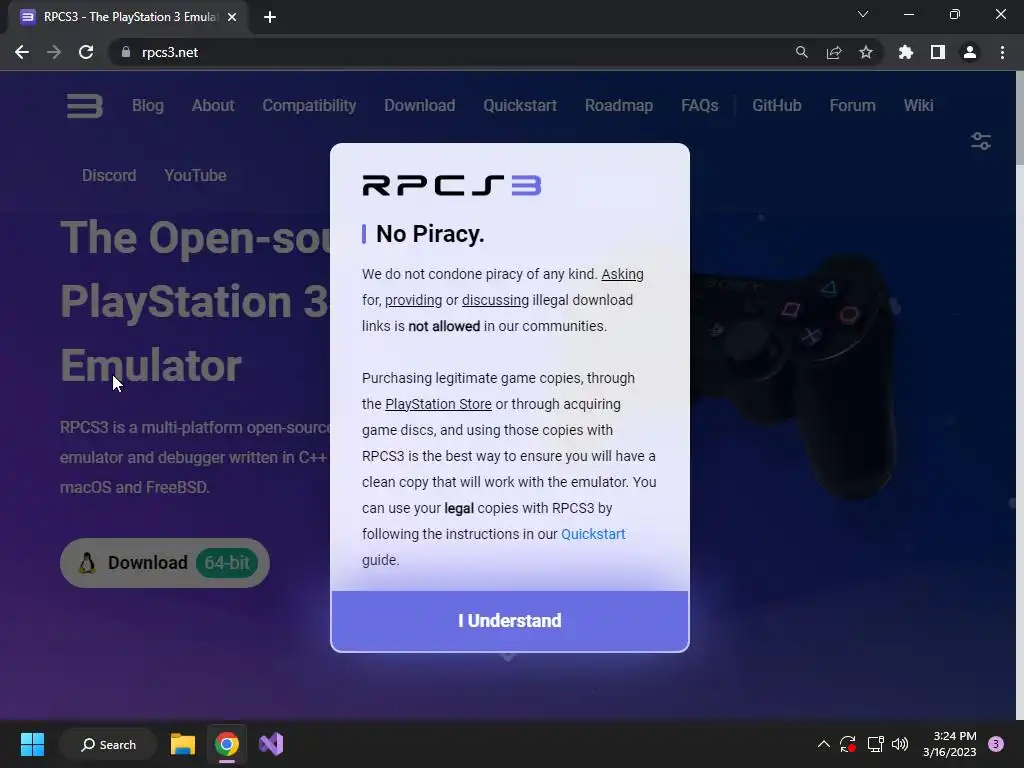Viewport: 1024px width, 768px height.
Task: Open the site settings sliders icon
Action: [981, 141]
